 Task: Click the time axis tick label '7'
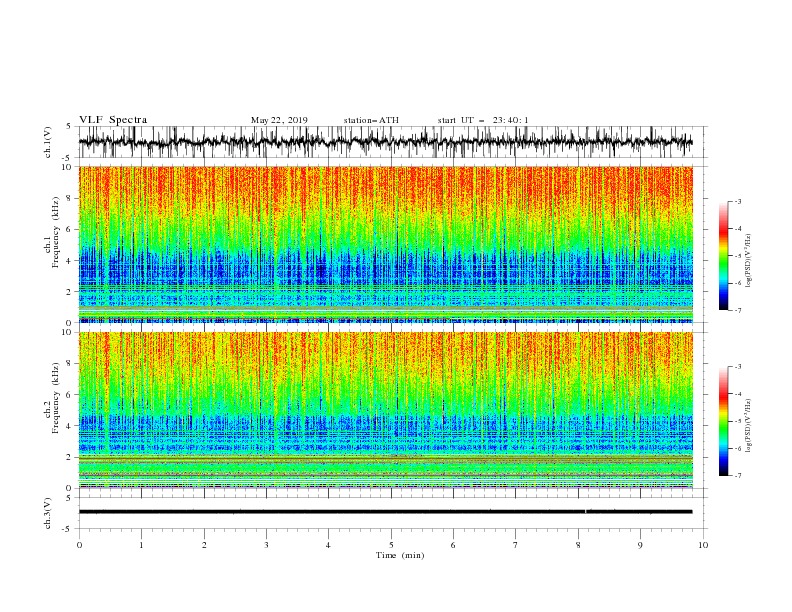coord(516,545)
